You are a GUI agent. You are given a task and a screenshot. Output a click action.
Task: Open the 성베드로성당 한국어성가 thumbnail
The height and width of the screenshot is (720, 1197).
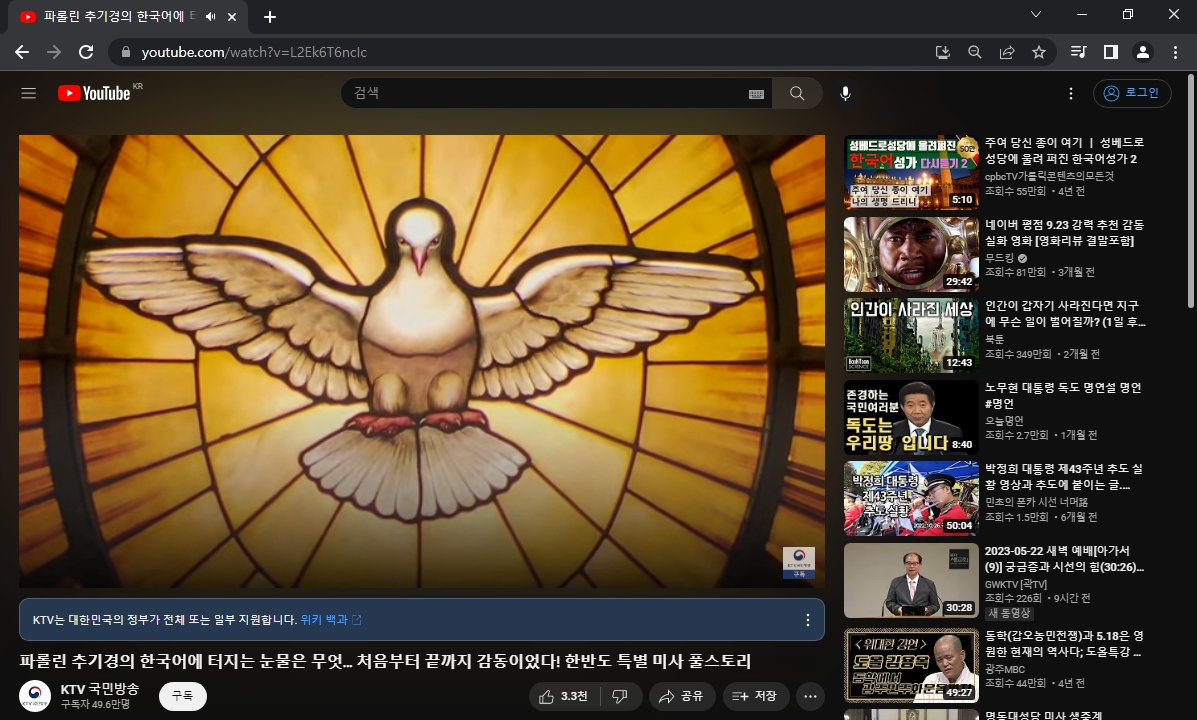click(911, 173)
